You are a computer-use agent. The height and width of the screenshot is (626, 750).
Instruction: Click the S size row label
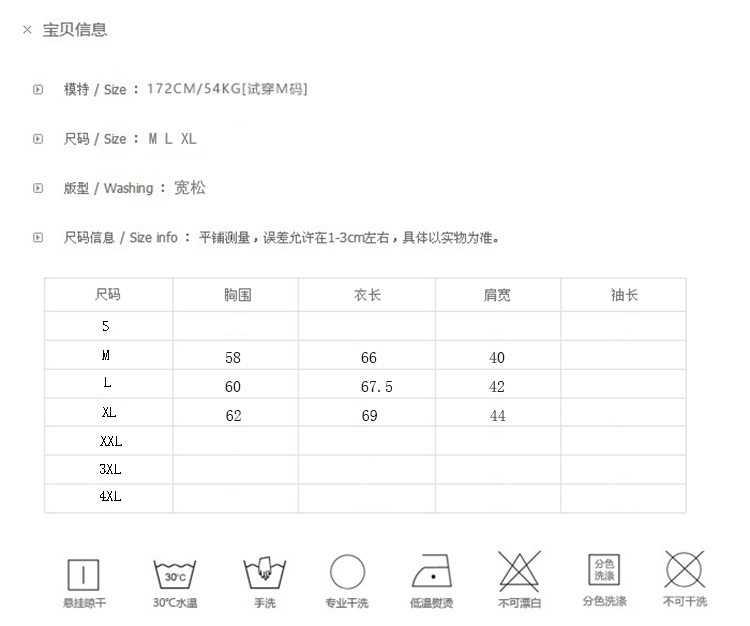tap(106, 326)
